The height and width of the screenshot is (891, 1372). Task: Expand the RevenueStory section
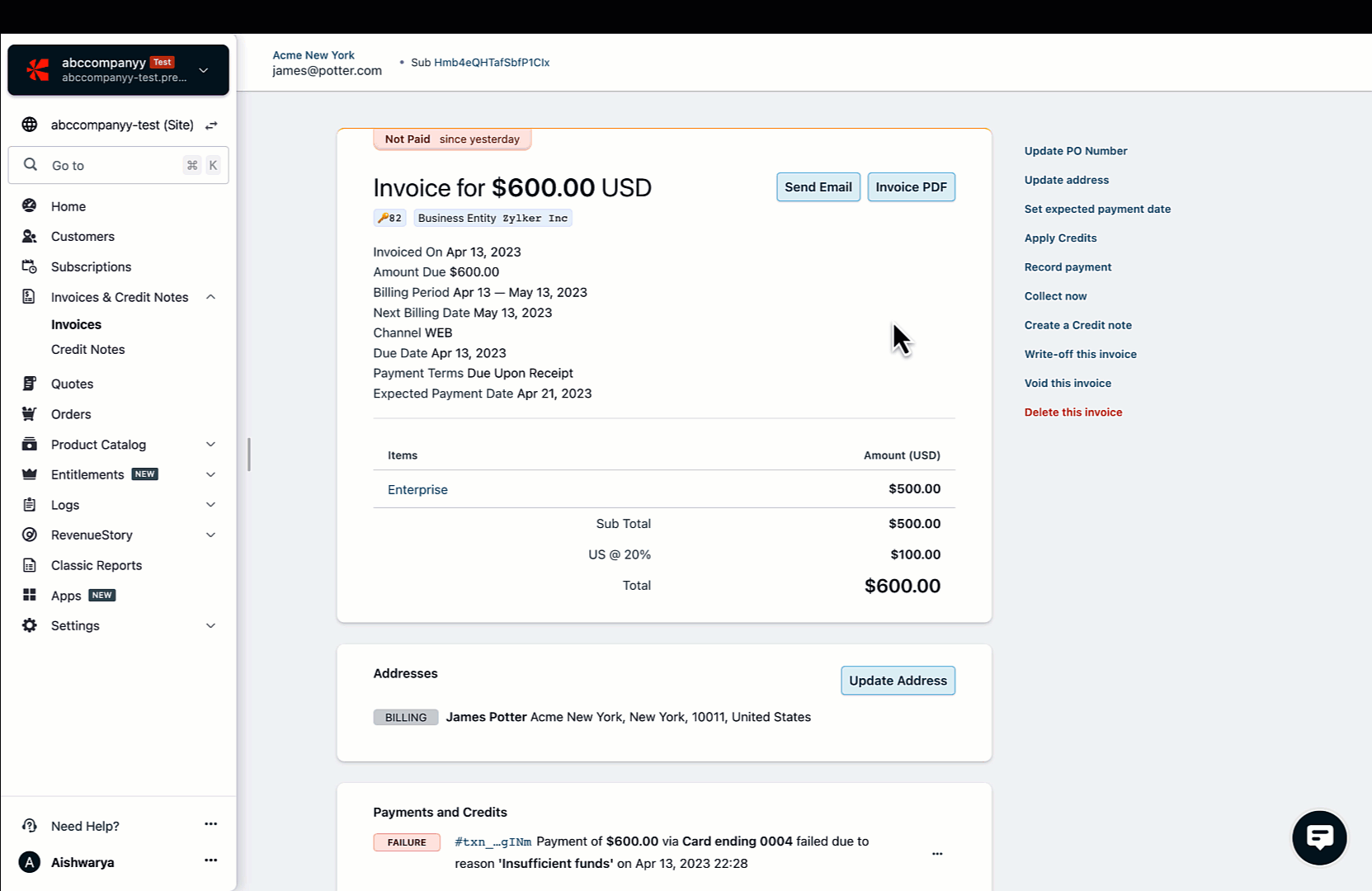point(210,535)
